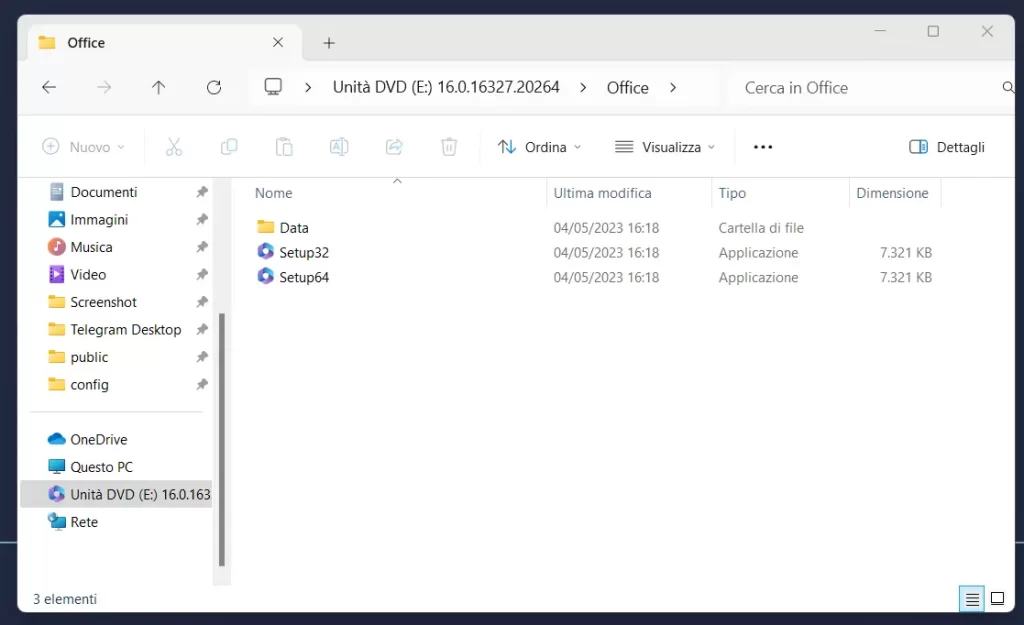Viewport: 1024px width, 625px height.
Task: Open Documenti in the sidebar
Action: click(104, 192)
